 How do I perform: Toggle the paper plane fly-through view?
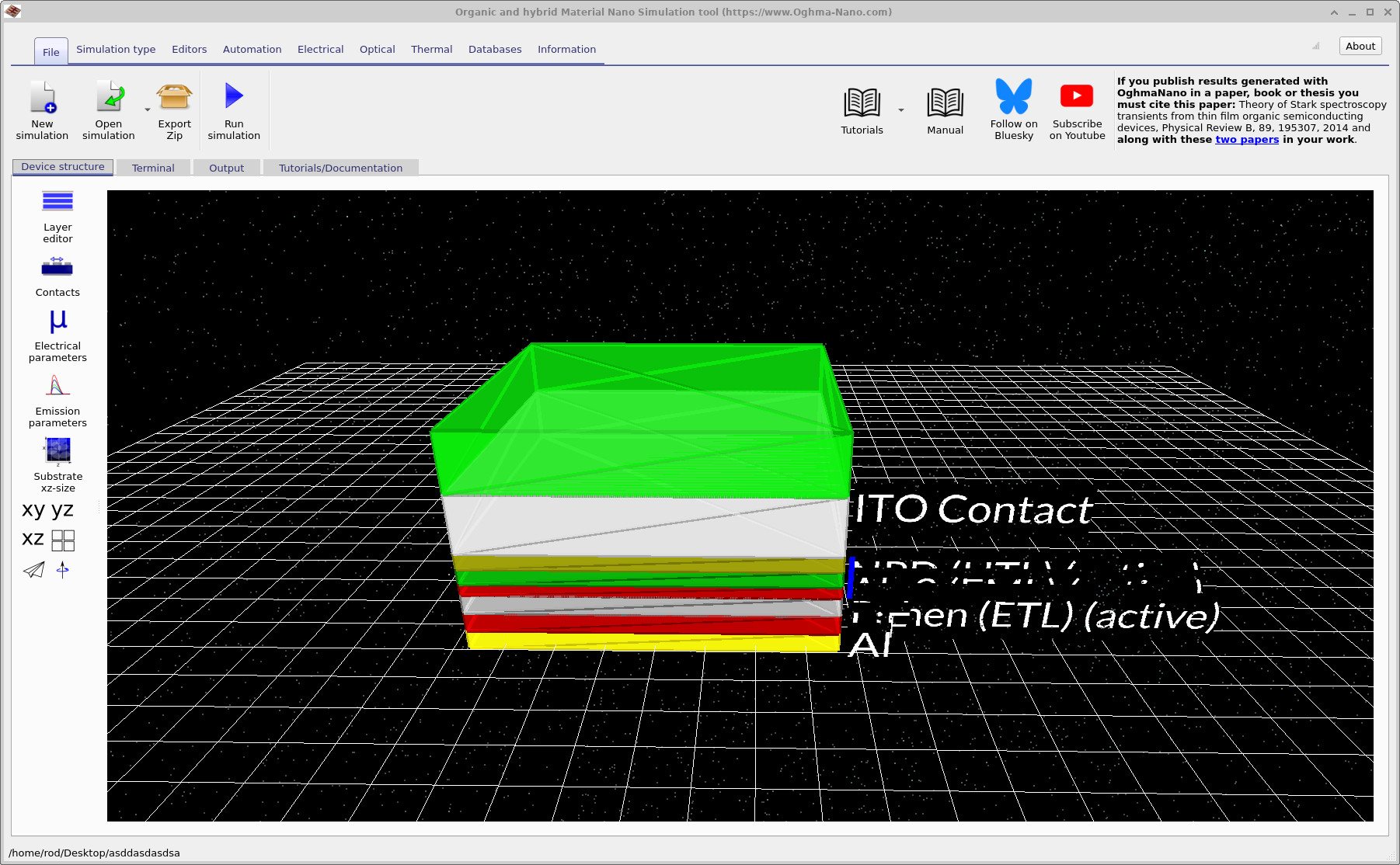(x=34, y=570)
